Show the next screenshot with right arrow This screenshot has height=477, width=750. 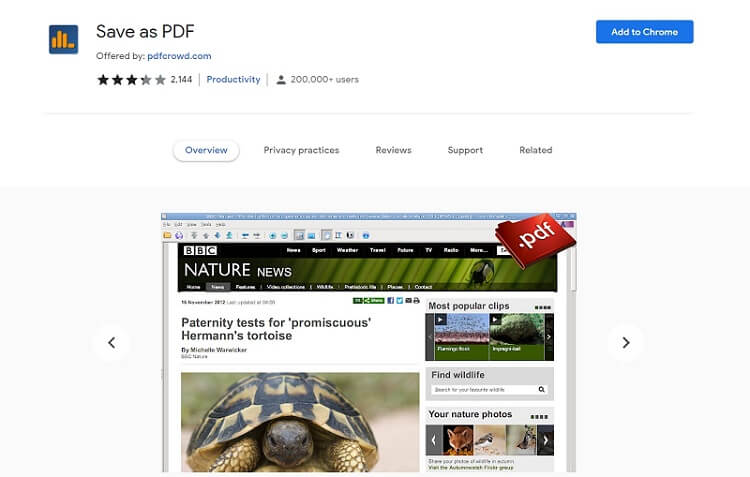click(x=626, y=343)
